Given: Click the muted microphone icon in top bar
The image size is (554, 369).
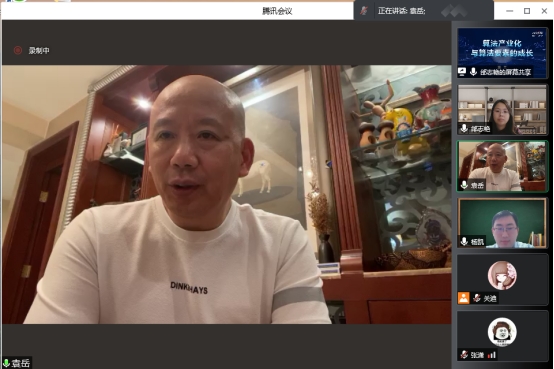Looking at the screenshot, I should point(364,11).
